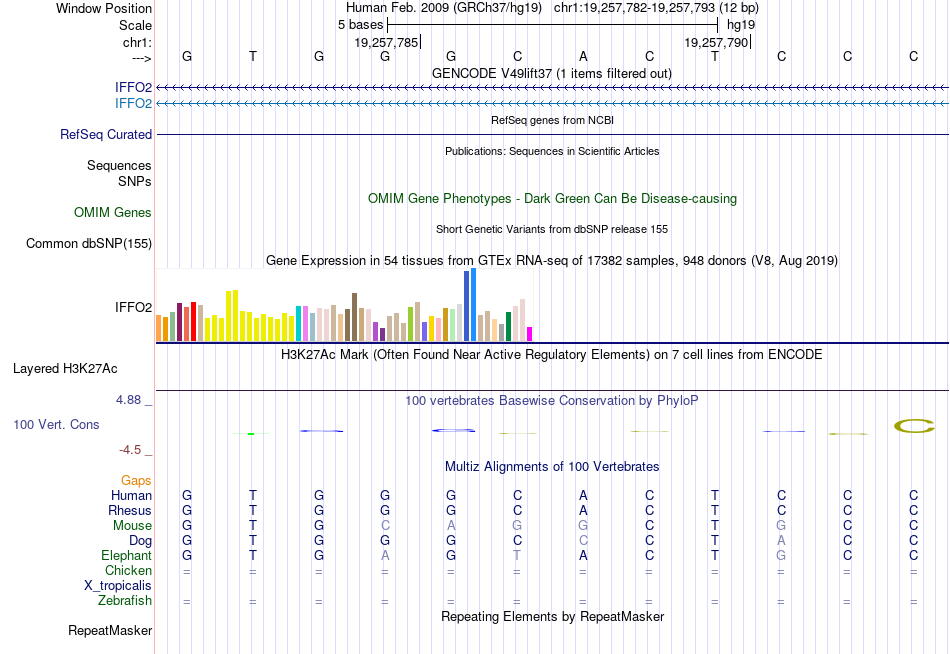The width and height of the screenshot is (950, 654).
Task: Click the Window Position track label
Action: (x=104, y=8)
